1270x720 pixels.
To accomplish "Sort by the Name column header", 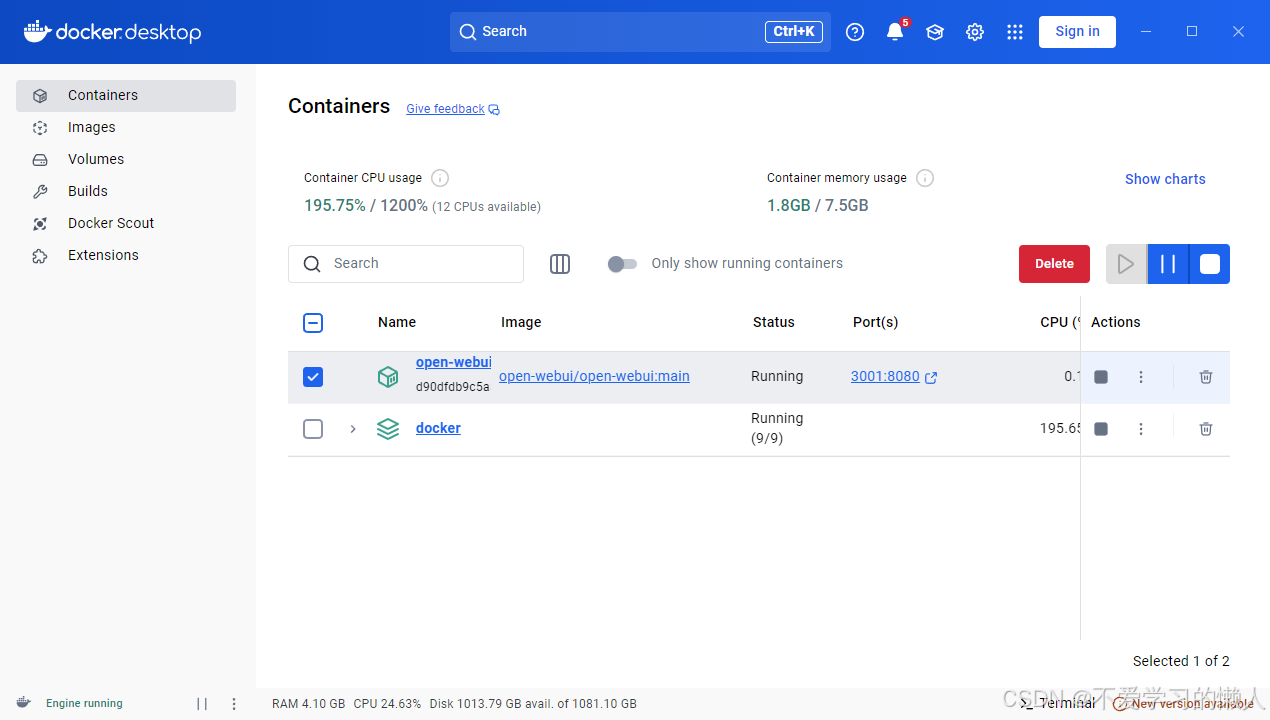I will [397, 322].
